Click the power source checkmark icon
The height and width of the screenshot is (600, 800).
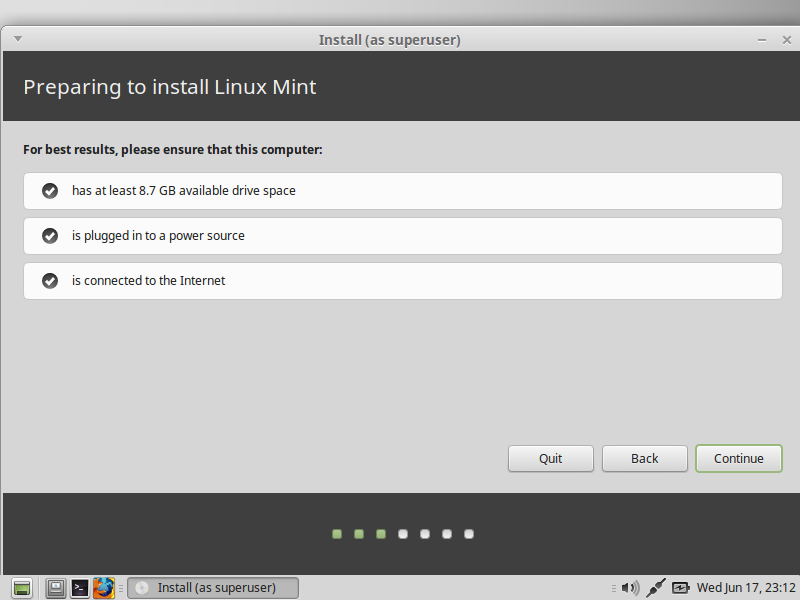click(50, 236)
